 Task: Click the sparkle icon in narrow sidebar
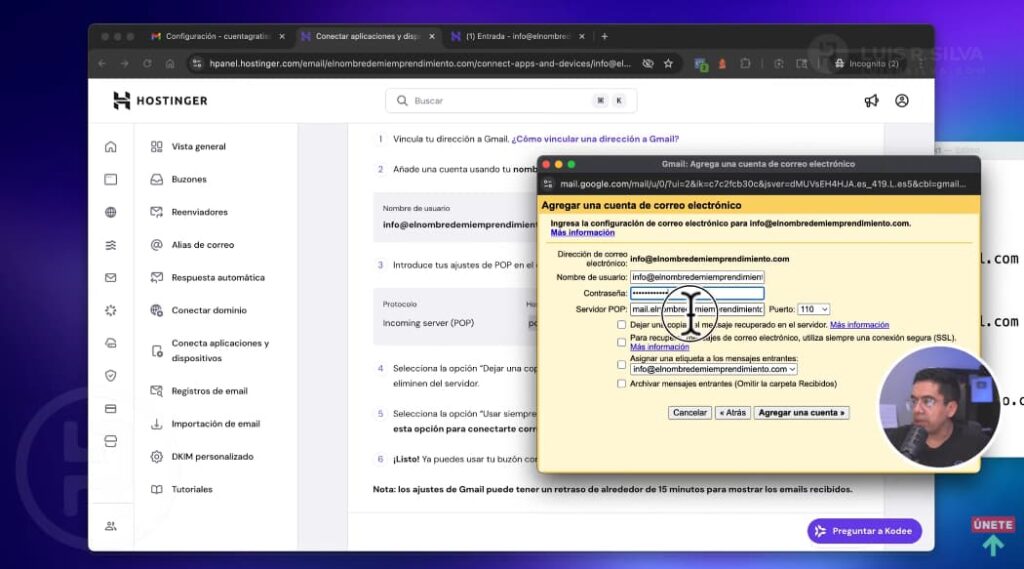point(110,310)
